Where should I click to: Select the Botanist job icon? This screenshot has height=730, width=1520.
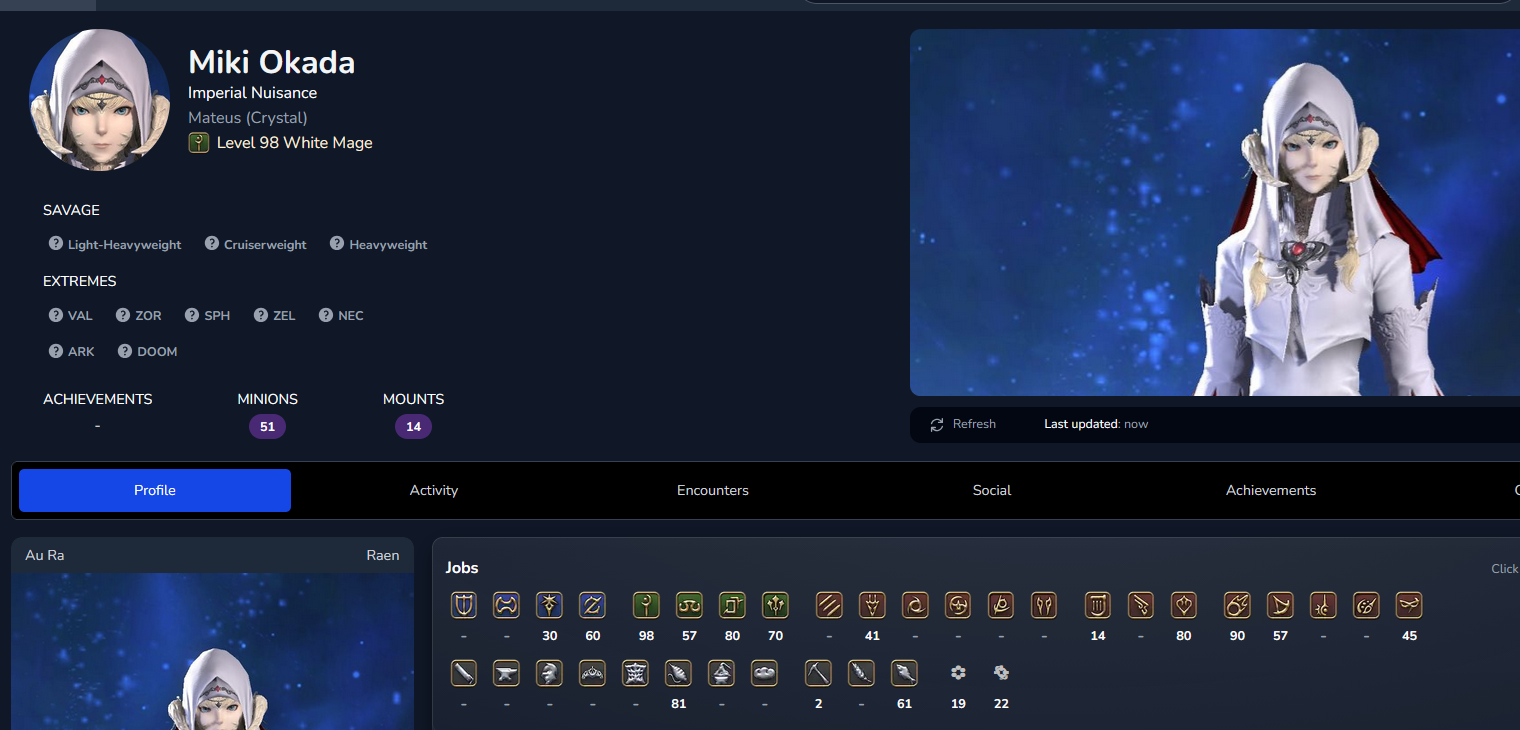(x=861, y=673)
